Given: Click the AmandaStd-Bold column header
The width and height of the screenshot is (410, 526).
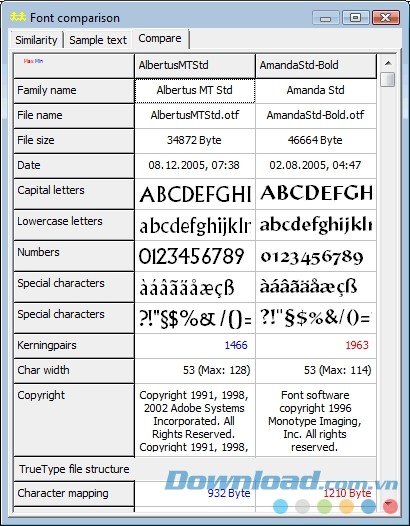Looking at the screenshot, I should click(316, 65).
